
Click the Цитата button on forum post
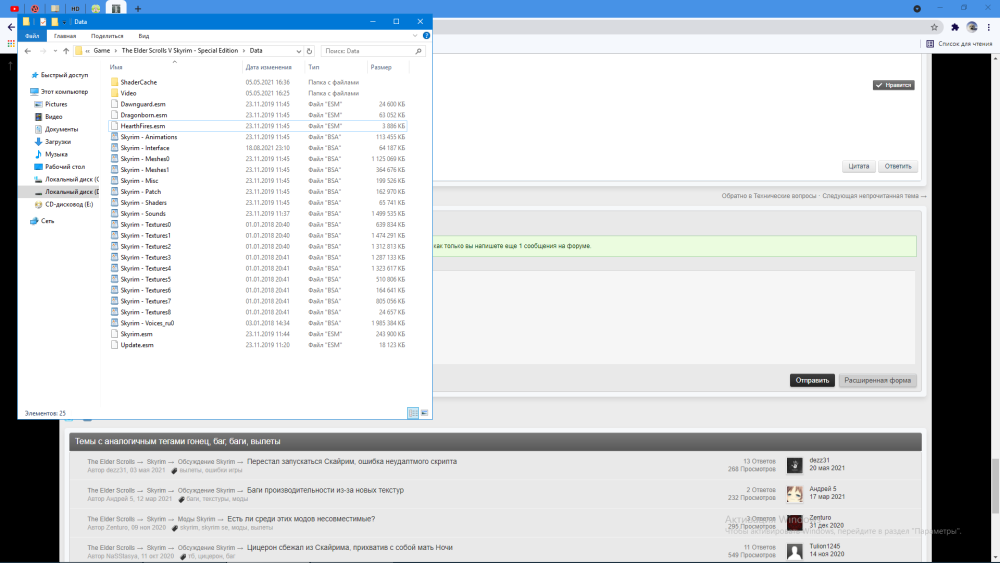pos(858,166)
